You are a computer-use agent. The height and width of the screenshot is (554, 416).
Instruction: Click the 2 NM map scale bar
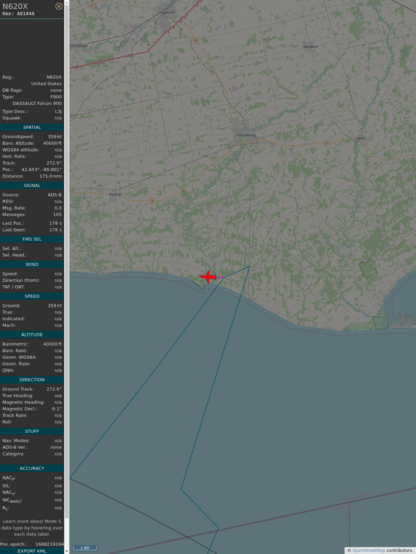(x=85, y=548)
